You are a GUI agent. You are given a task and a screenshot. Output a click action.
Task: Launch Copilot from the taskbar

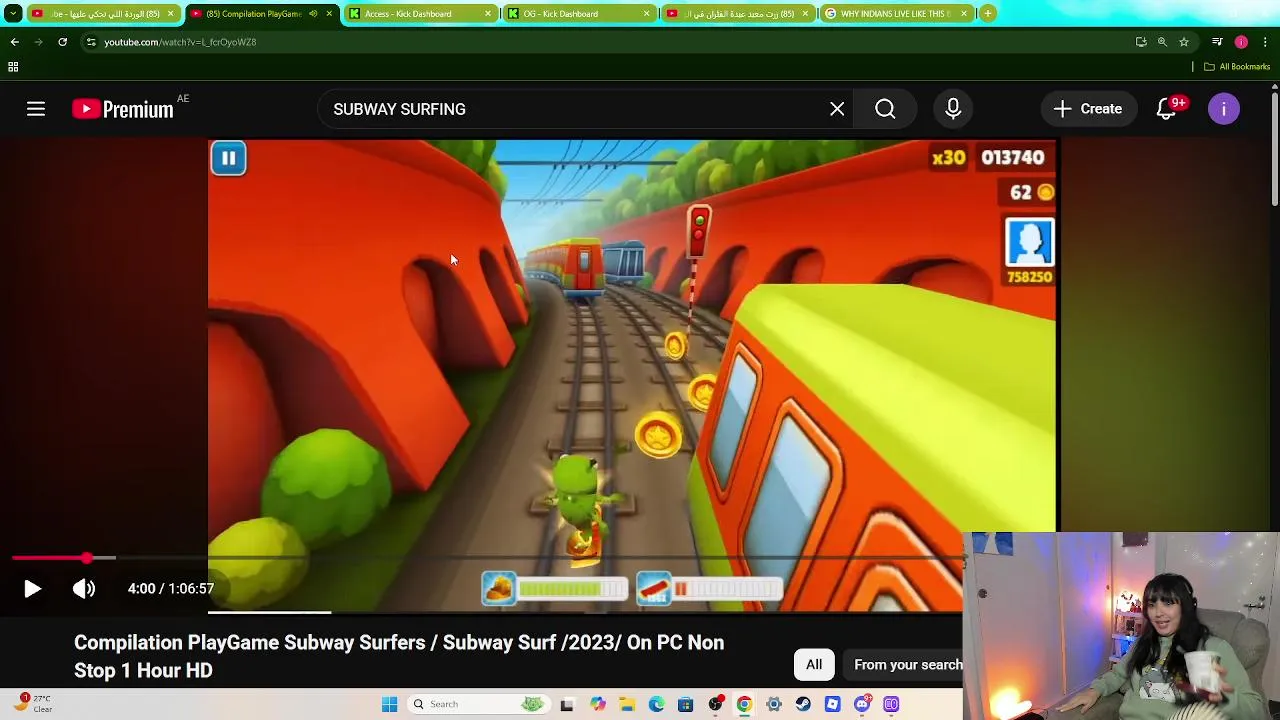coord(598,704)
